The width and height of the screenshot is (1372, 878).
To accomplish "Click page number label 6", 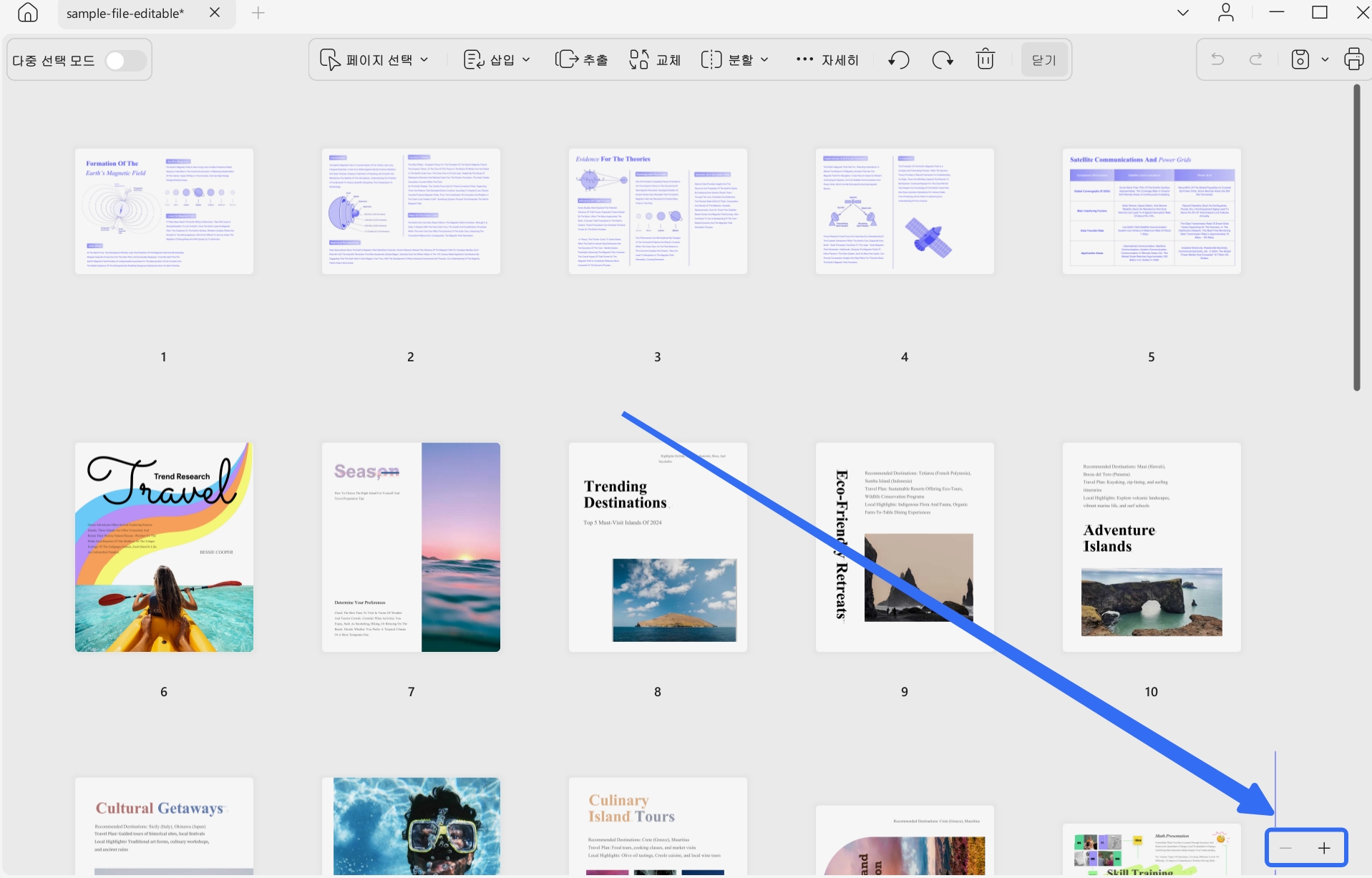I will pos(164,691).
